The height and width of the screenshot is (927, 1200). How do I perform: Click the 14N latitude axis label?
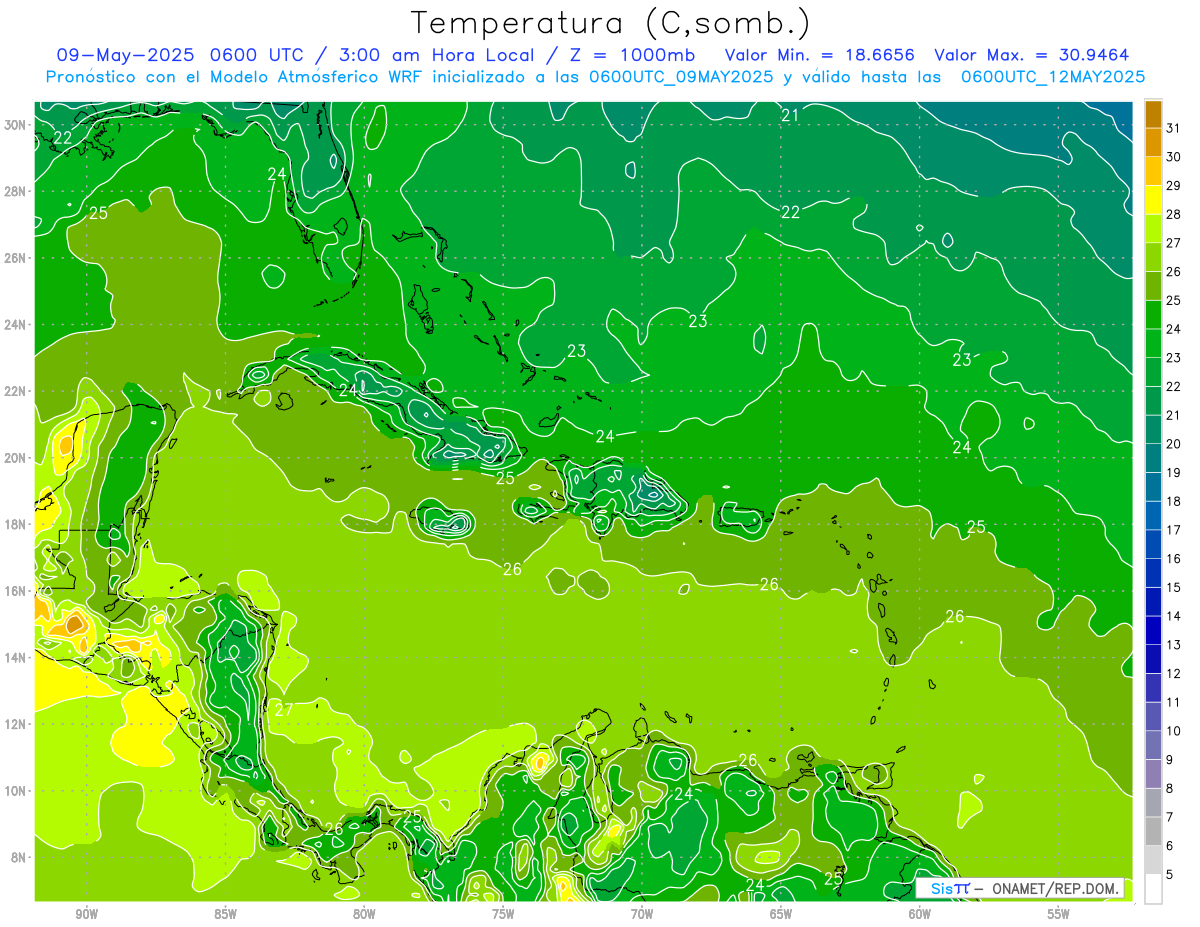15,657
